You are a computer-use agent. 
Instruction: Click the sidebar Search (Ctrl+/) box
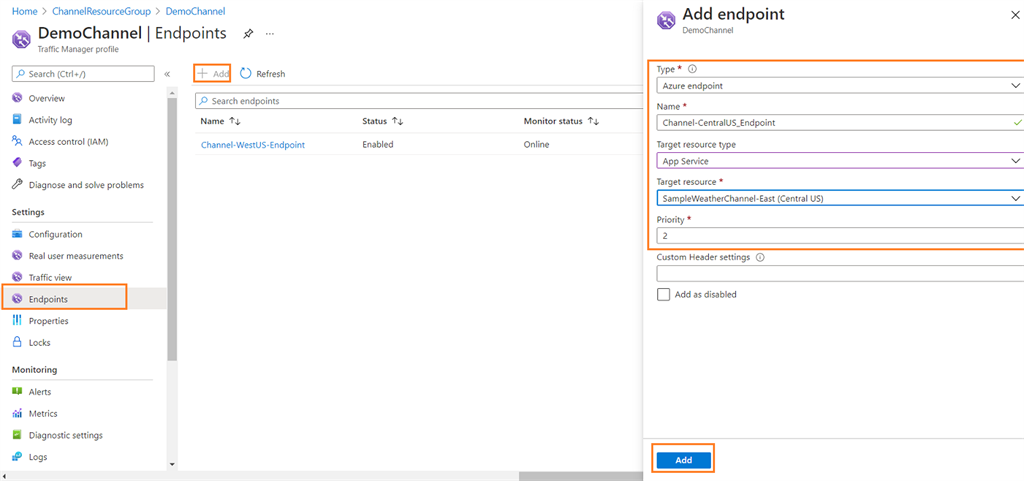83,74
